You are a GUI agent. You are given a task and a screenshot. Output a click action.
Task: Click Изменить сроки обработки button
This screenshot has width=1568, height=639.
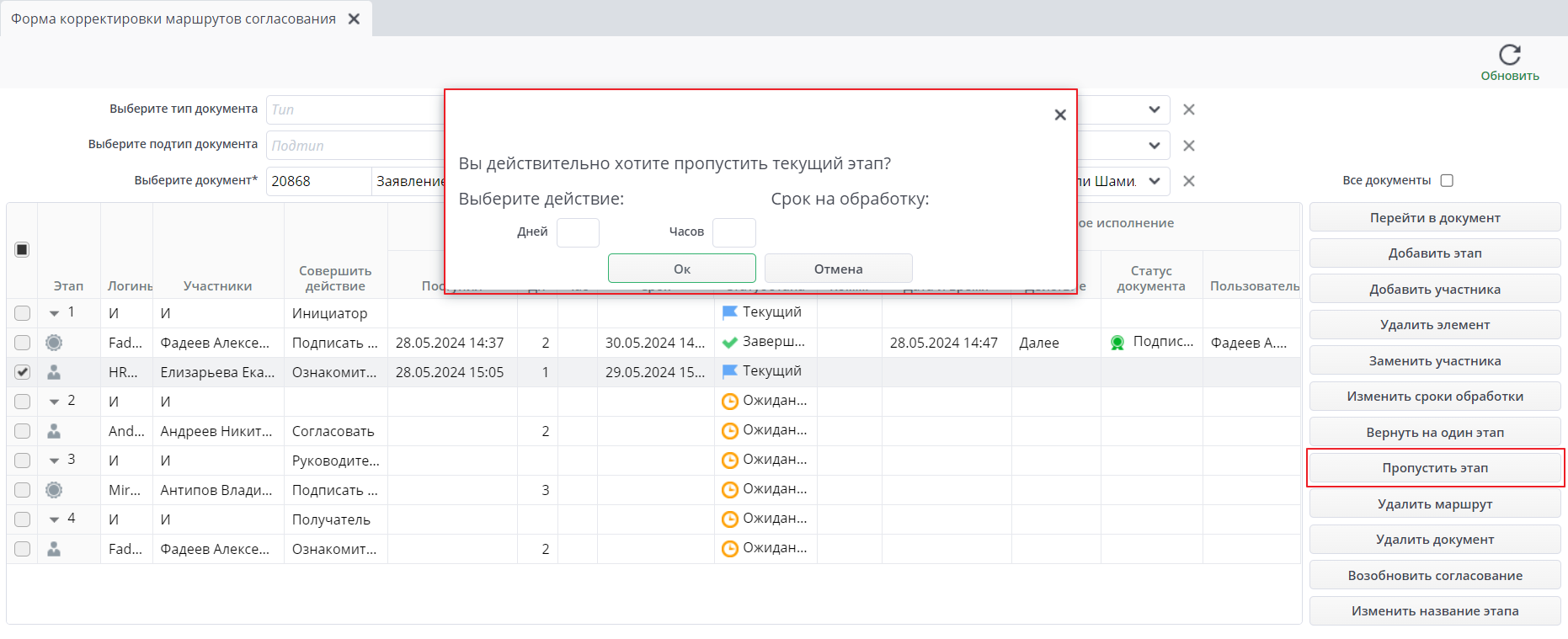coord(1435,396)
